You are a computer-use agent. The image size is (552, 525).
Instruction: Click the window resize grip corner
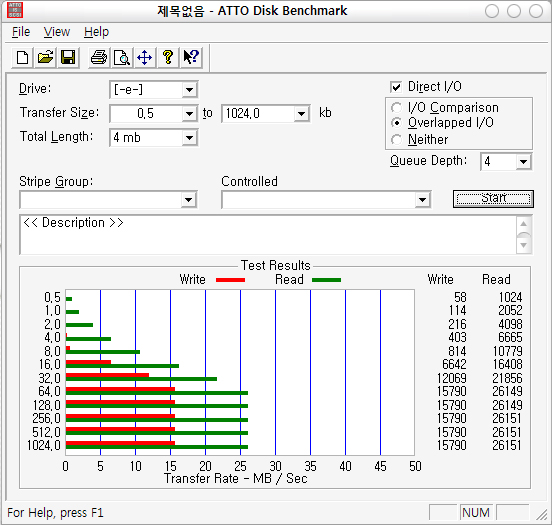coord(542,514)
